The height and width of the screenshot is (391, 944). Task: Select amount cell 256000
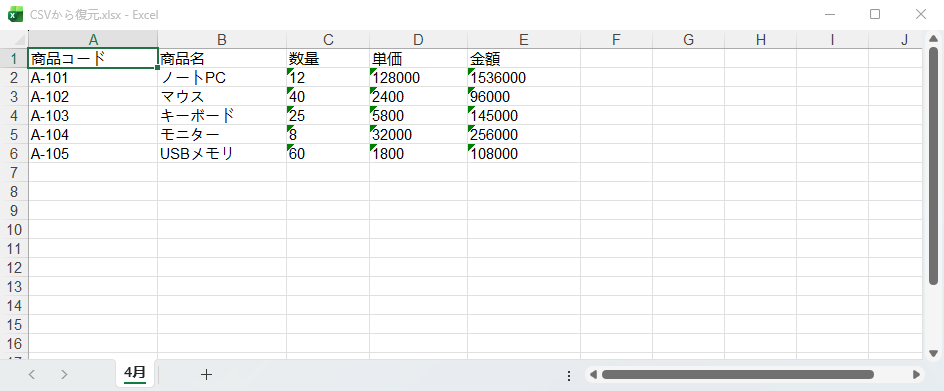tap(524, 134)
